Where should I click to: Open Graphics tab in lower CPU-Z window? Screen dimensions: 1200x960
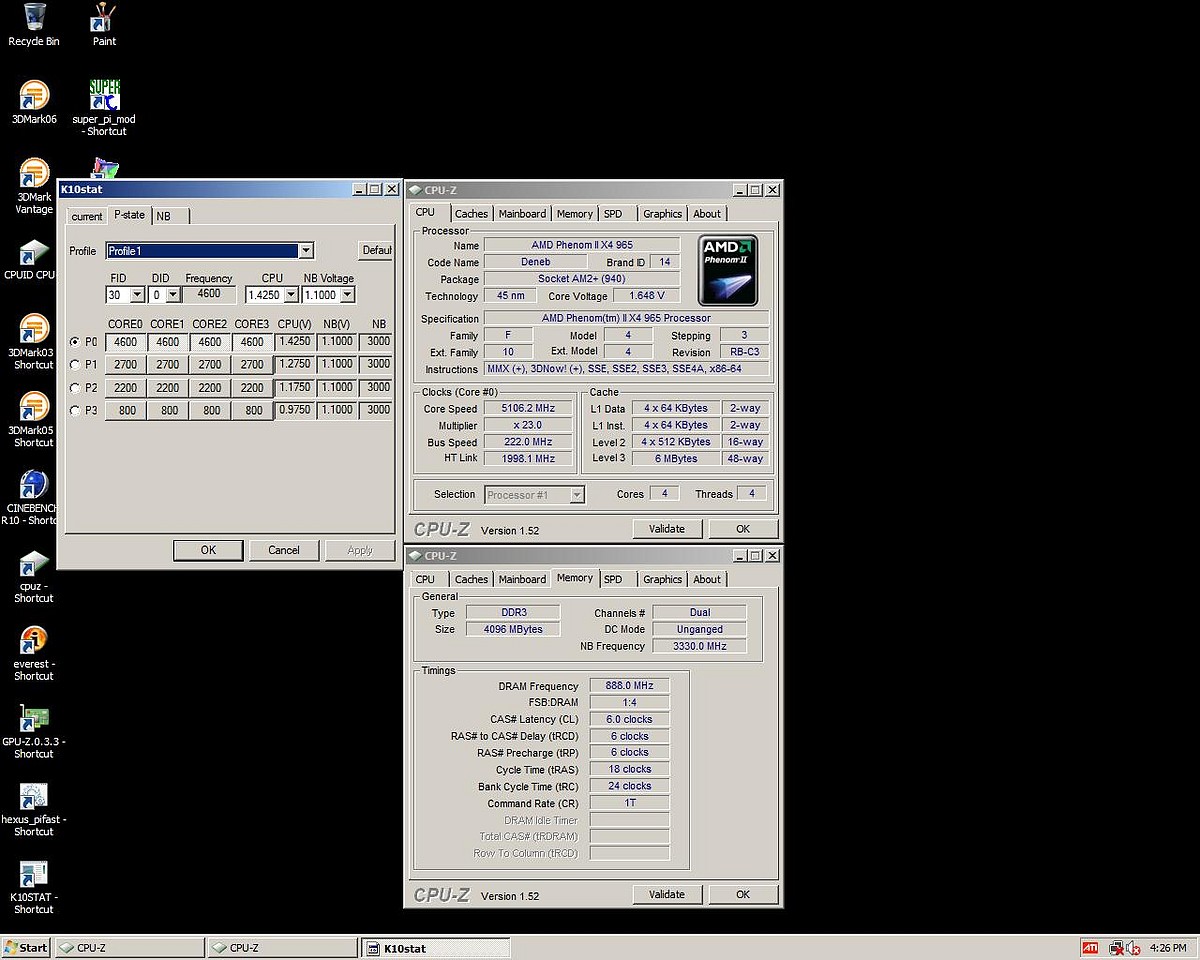point(662,580)
